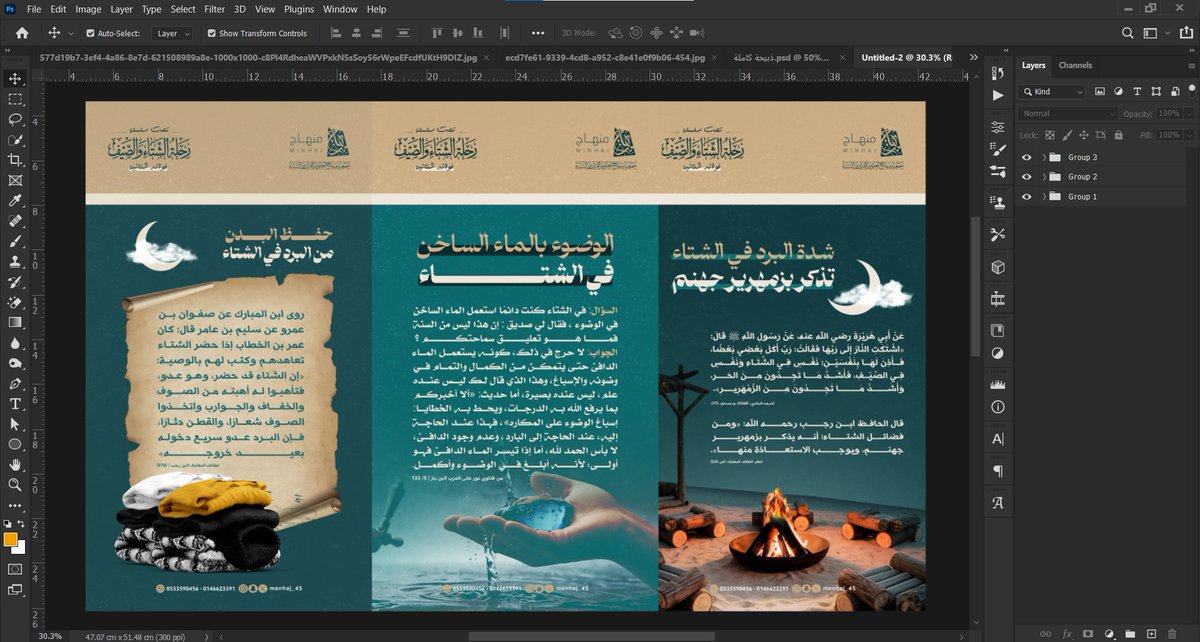Screen dimensions: 1200x642
Task: Open the 3D panel cube icon
Action: tap(998, 267)
